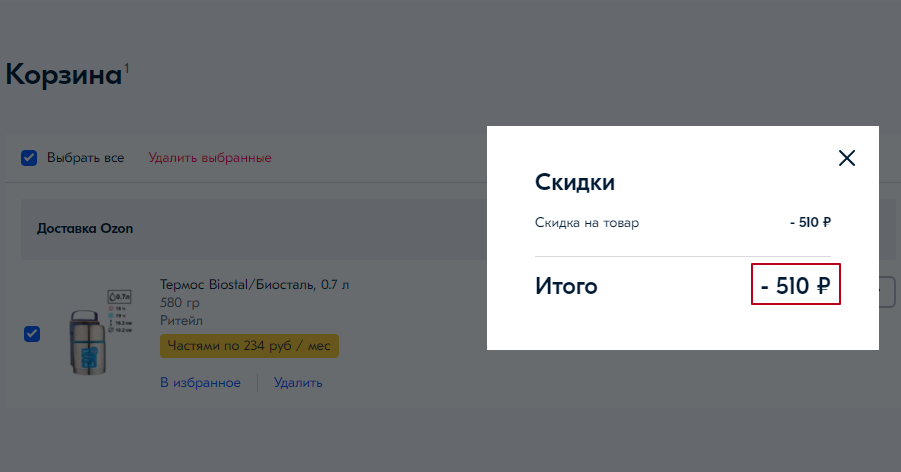Click the highlighted Итого amount -510 ₽
Image resolution: width=901 pixels, height=472 pixels.
click(x=796, y=286)
